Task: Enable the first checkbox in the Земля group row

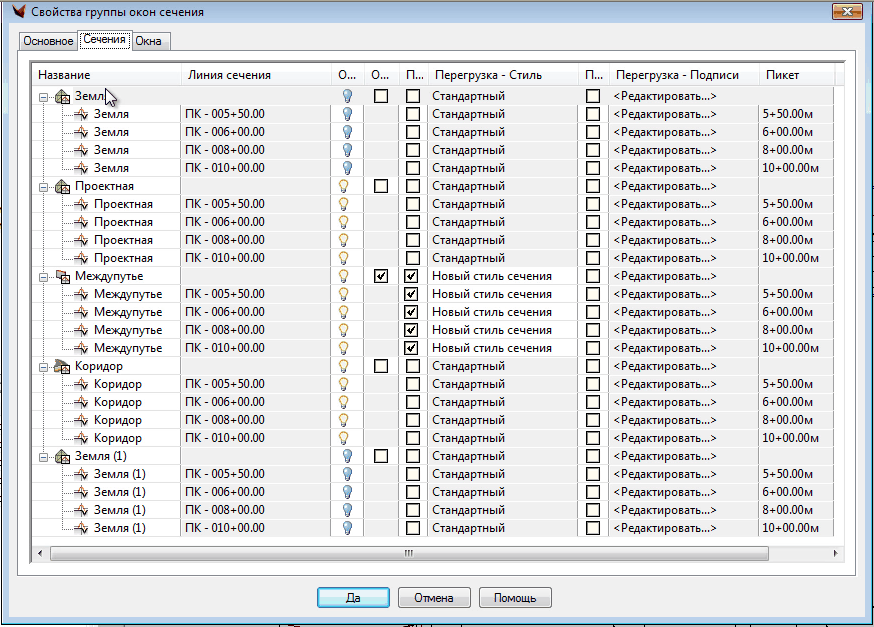Action: tap(381, 96)
